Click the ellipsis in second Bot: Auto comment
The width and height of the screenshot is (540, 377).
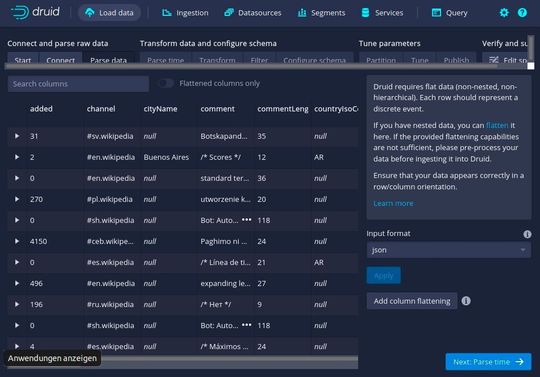(246, 325)
